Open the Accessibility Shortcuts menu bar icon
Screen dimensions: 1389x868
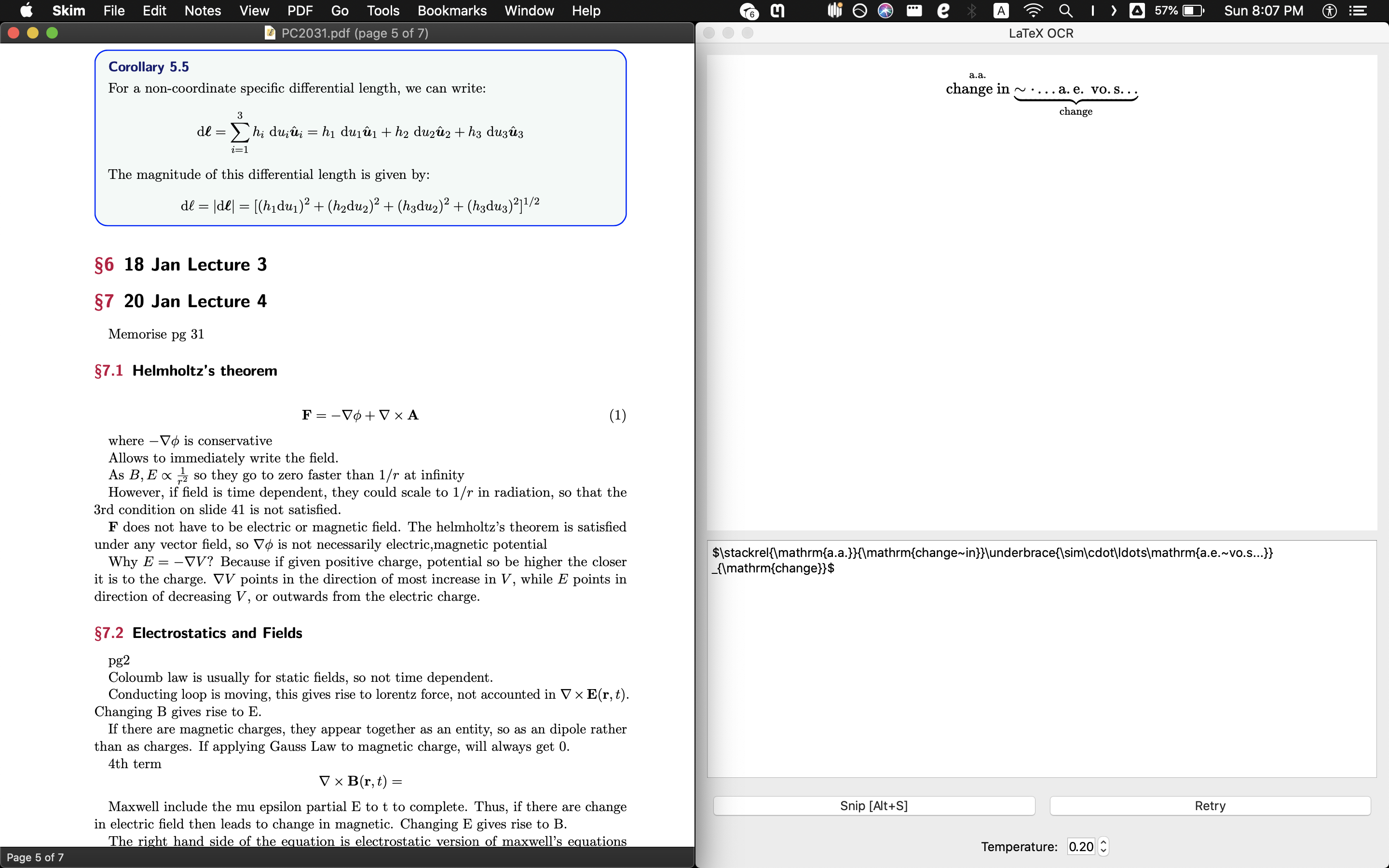point(1329,11)
